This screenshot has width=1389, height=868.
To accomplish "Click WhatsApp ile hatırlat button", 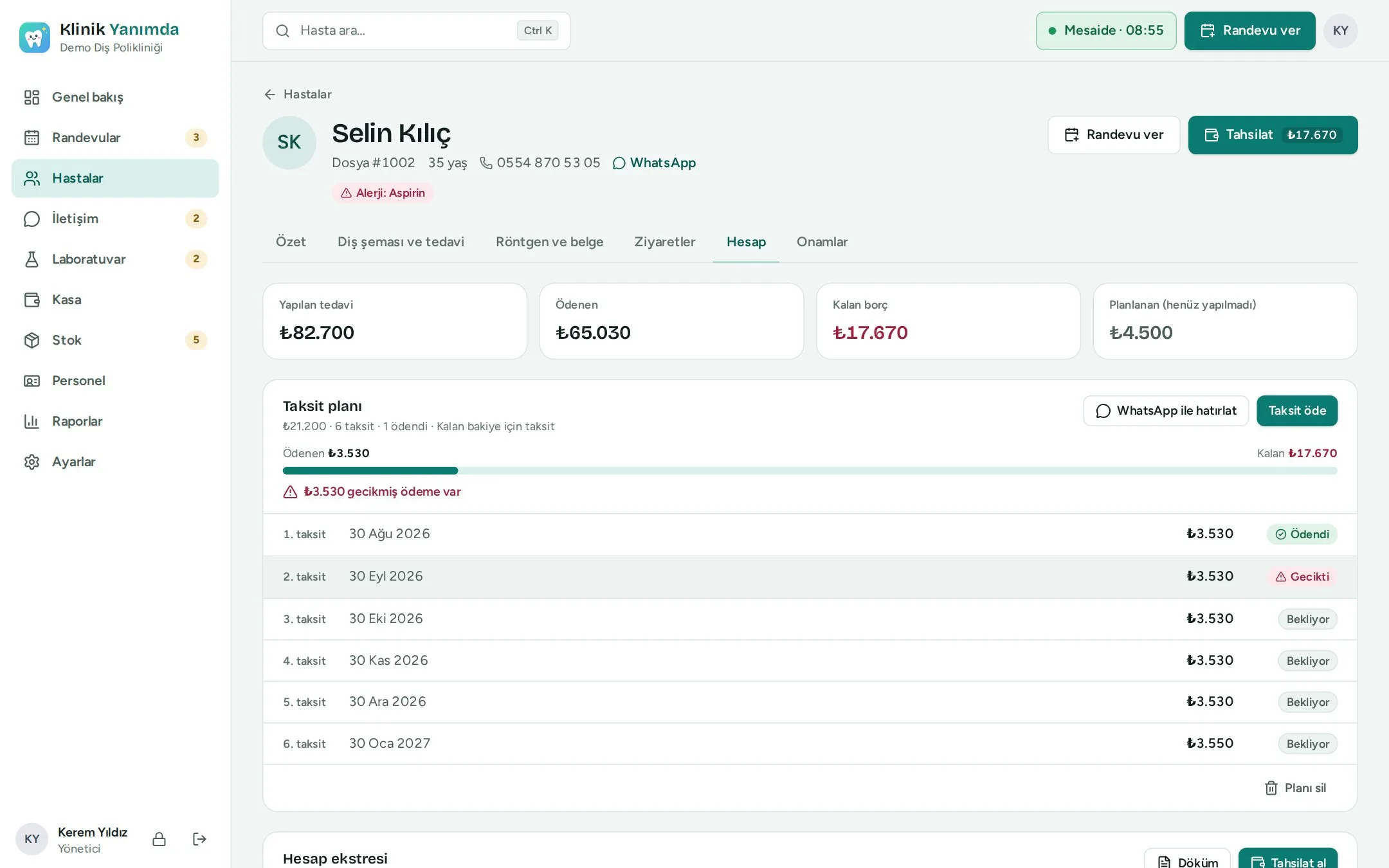I will point(1166,411).
